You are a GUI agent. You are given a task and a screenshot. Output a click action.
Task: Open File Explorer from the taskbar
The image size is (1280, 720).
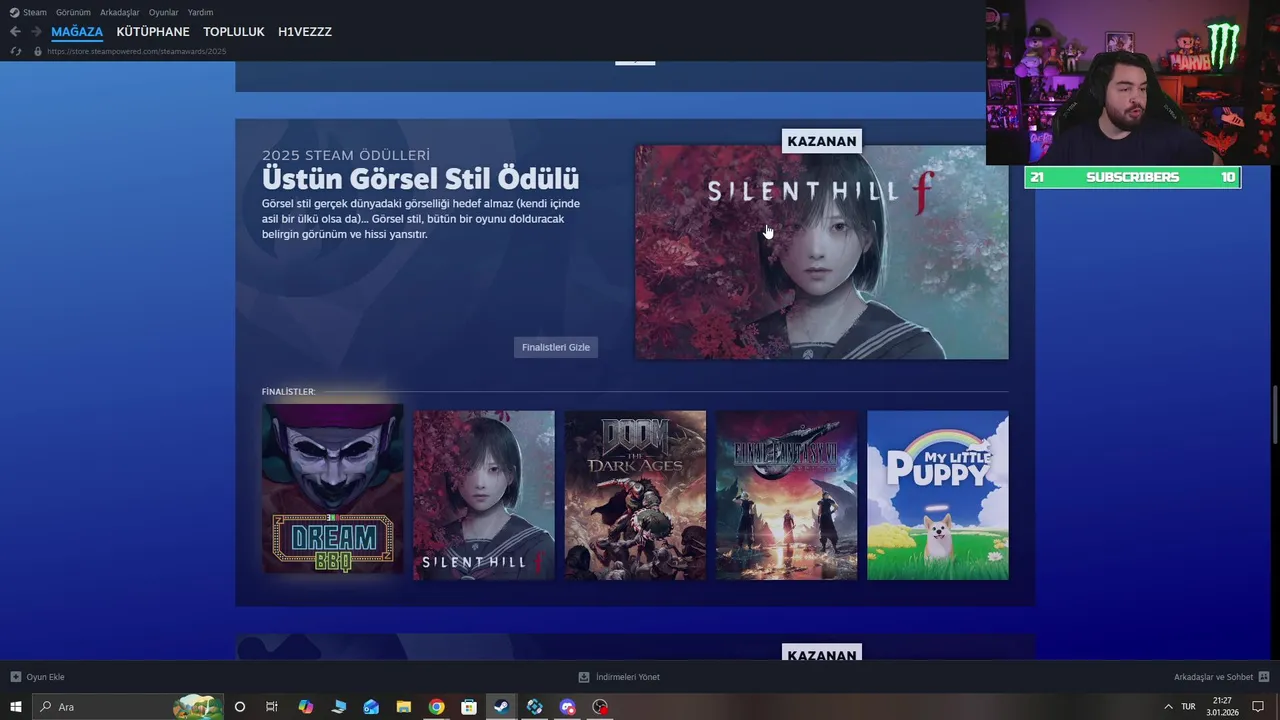(x=404, y=707)
